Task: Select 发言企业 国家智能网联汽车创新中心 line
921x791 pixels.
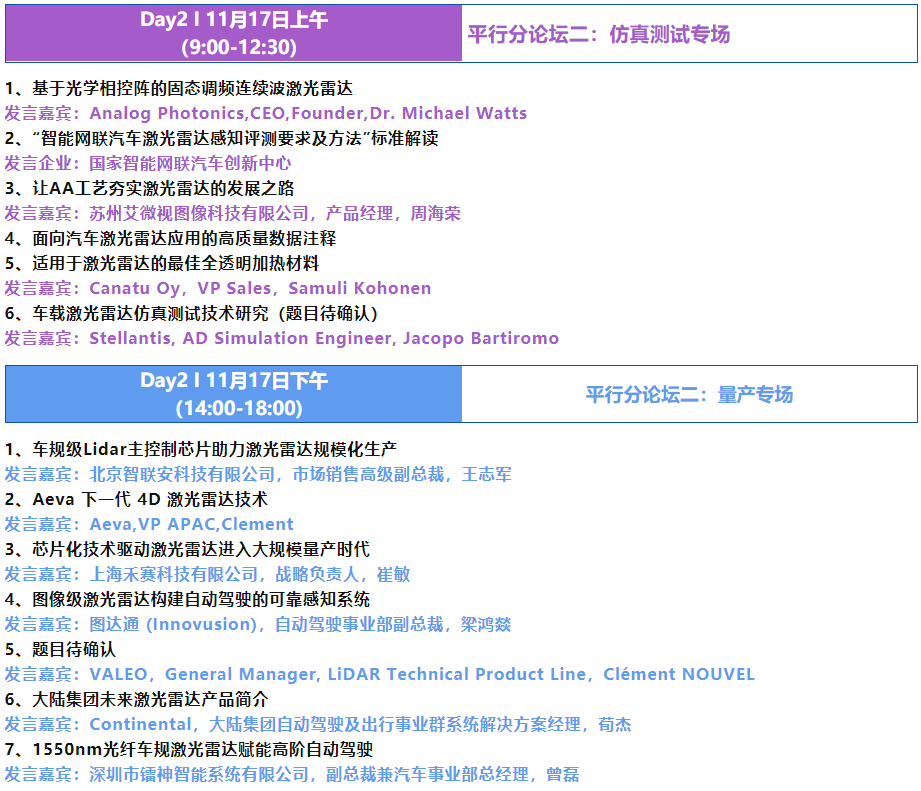Action: coord(148,163)
